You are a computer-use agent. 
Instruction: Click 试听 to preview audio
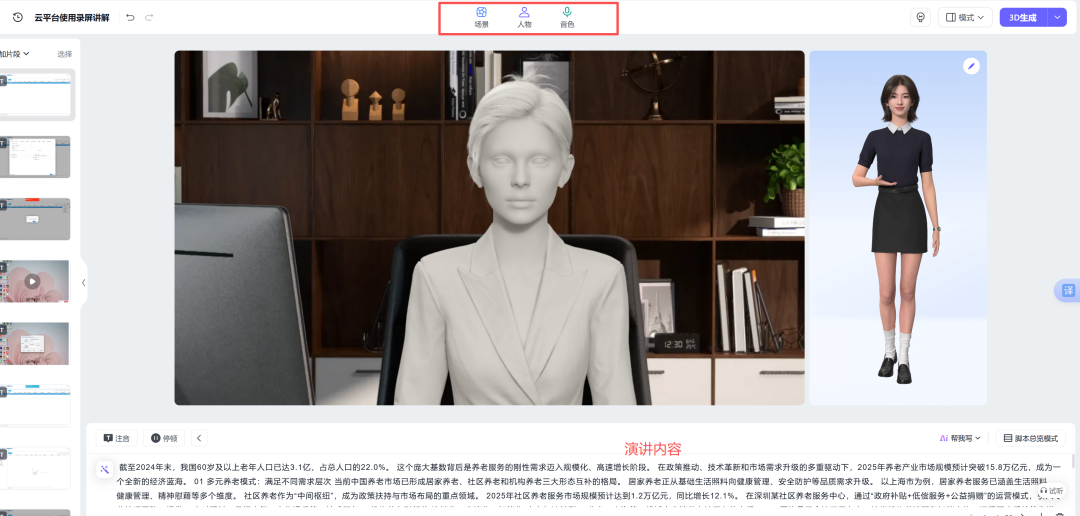coord(1052,491)
